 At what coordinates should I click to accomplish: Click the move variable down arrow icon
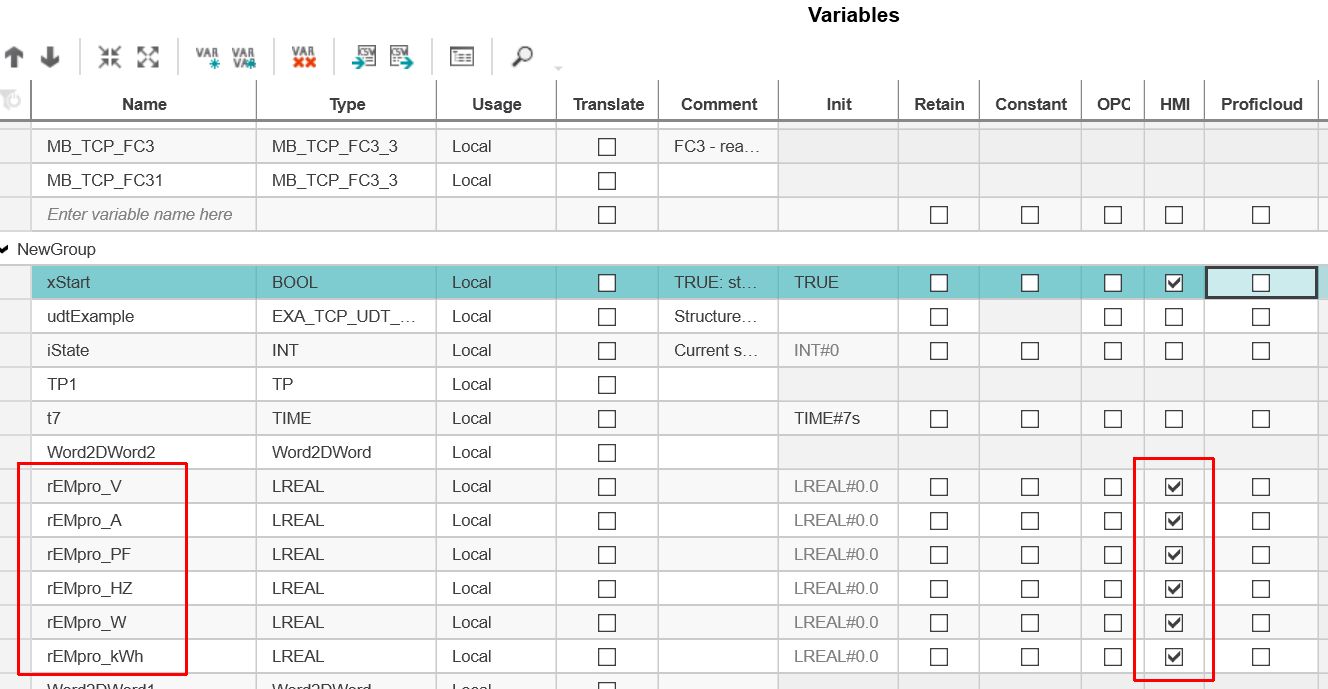(47, 56)
